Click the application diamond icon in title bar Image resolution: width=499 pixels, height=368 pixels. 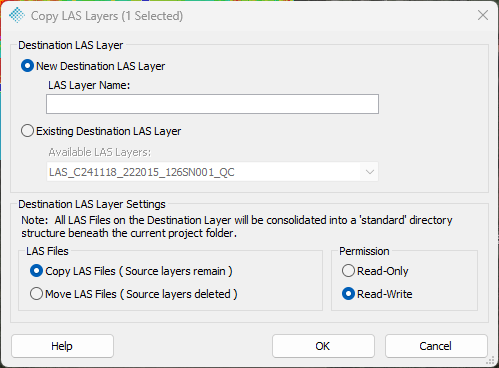17,15
